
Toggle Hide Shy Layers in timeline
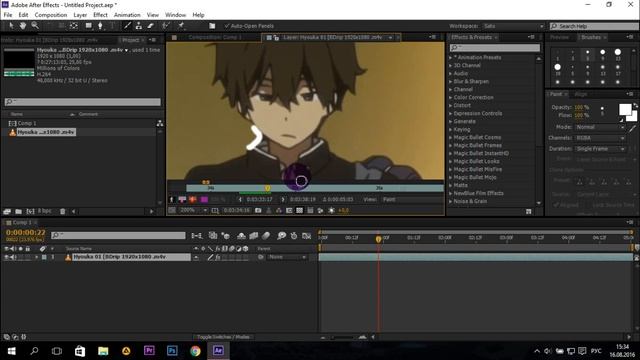pyautogui.click(x=241, y=236)
